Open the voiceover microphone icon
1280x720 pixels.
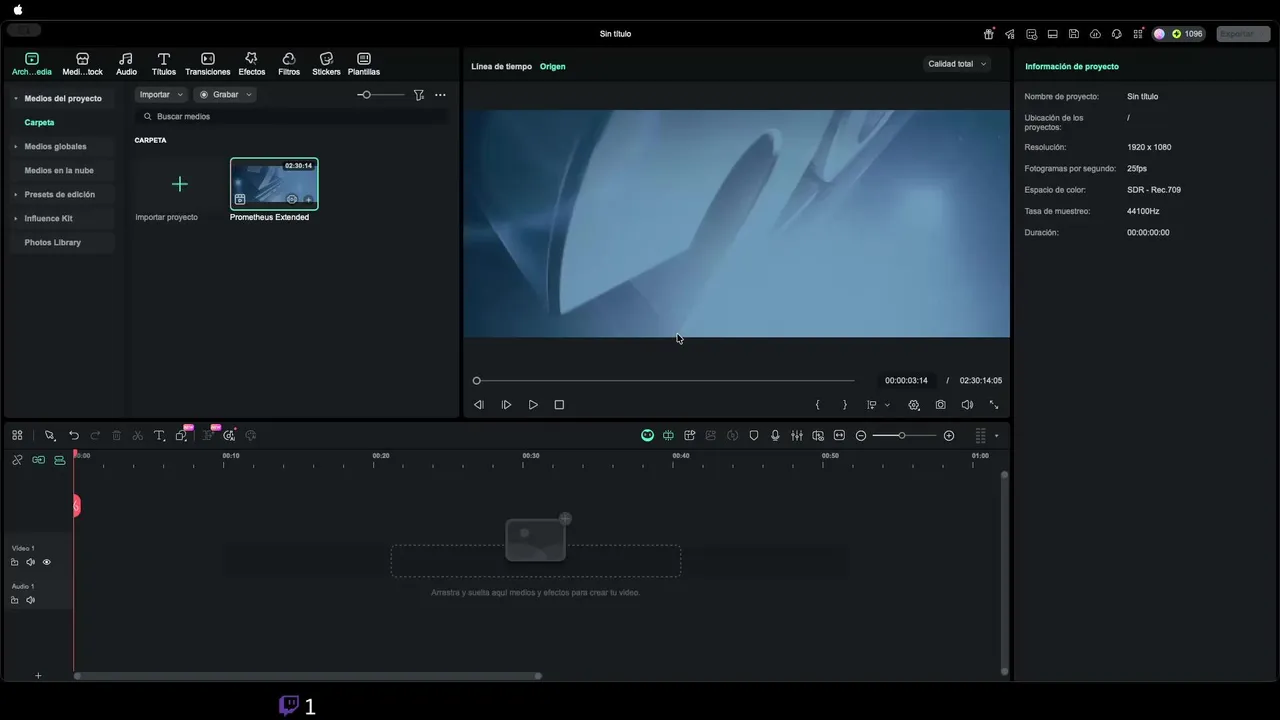click(x=775, y=436)
